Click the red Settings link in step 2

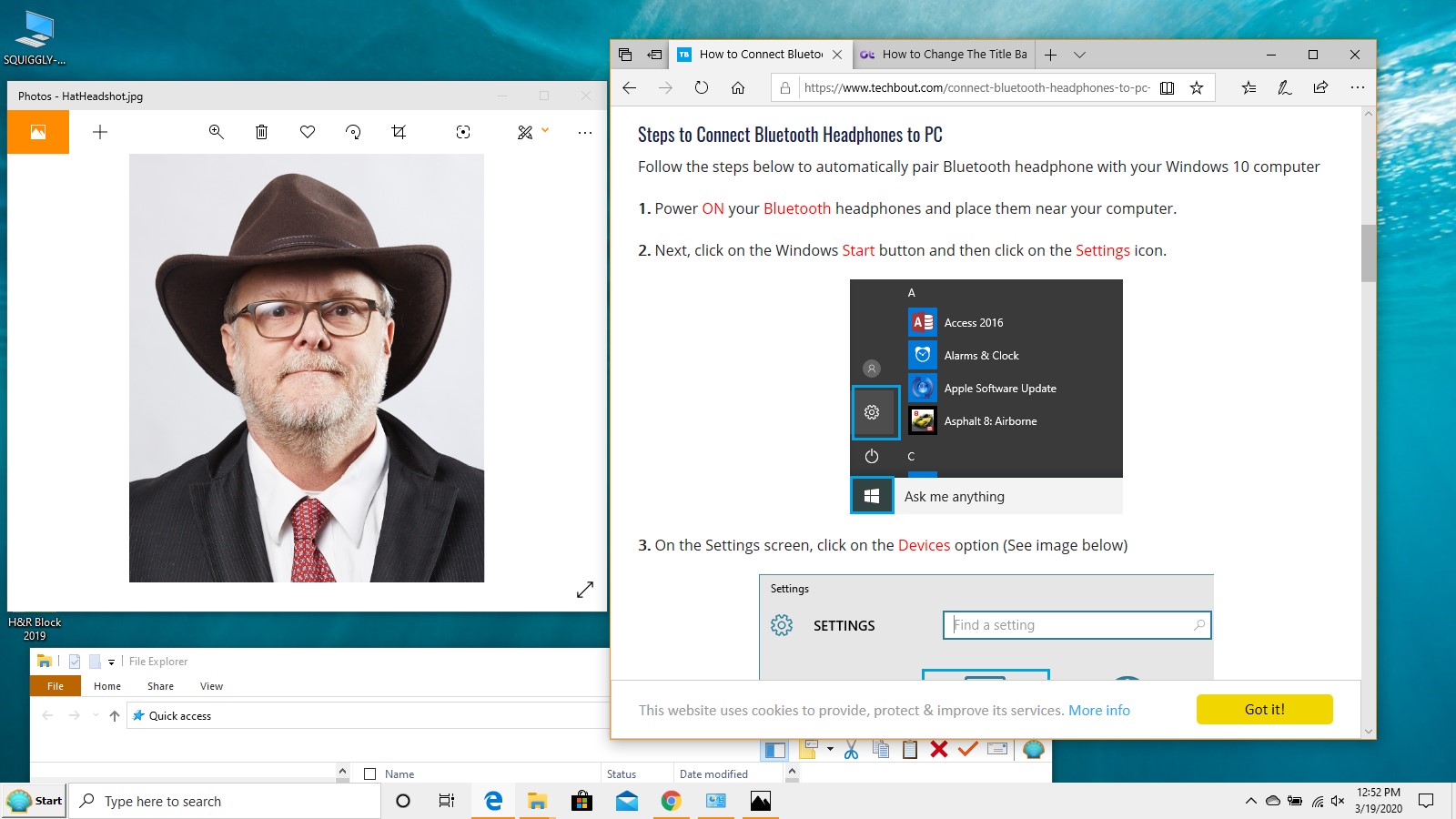coord(1103,250)
